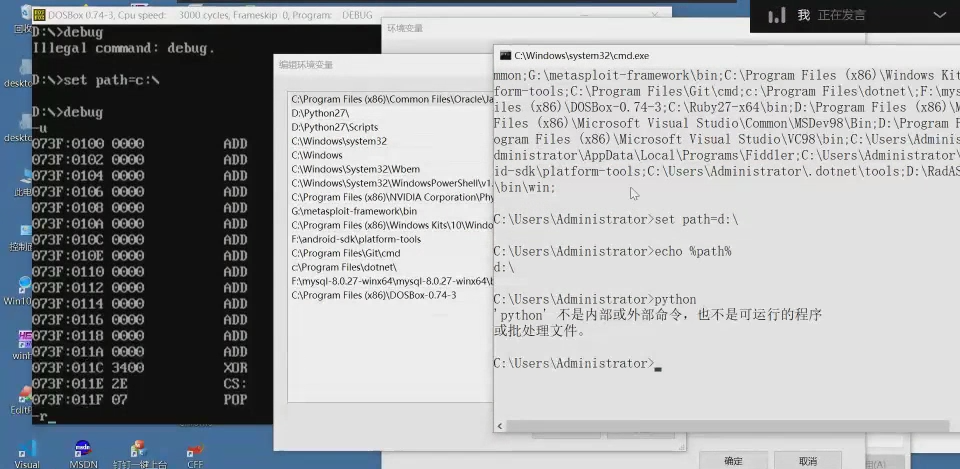Click the 确定 button

[x=733, y=460]
